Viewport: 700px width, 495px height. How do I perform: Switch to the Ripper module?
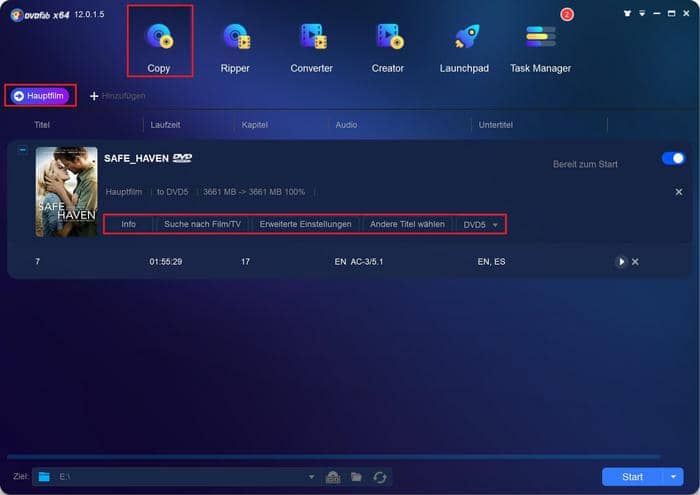tap(235, 48)
